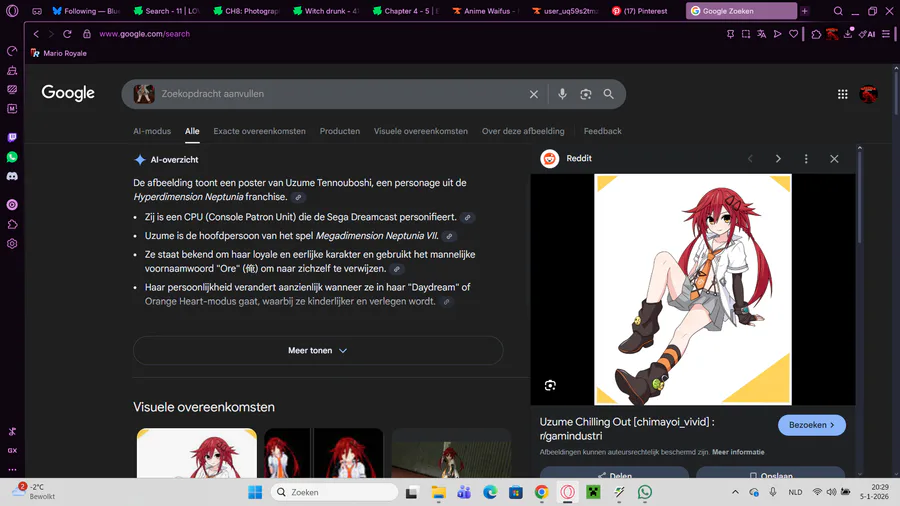The height and width of the screenshot is (506, 900).
Task: Open the Google apps grid
Action: [x=843, y=94]
